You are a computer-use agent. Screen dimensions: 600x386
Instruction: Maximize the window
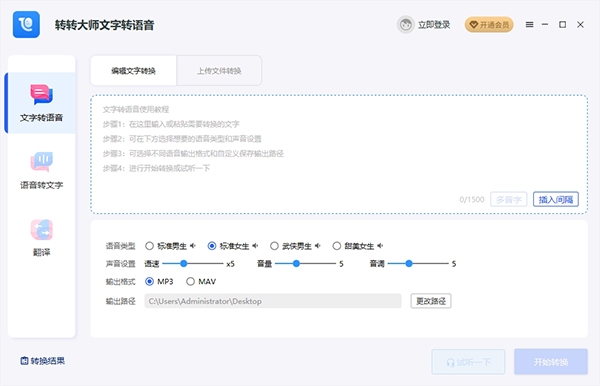coord(562,24)
